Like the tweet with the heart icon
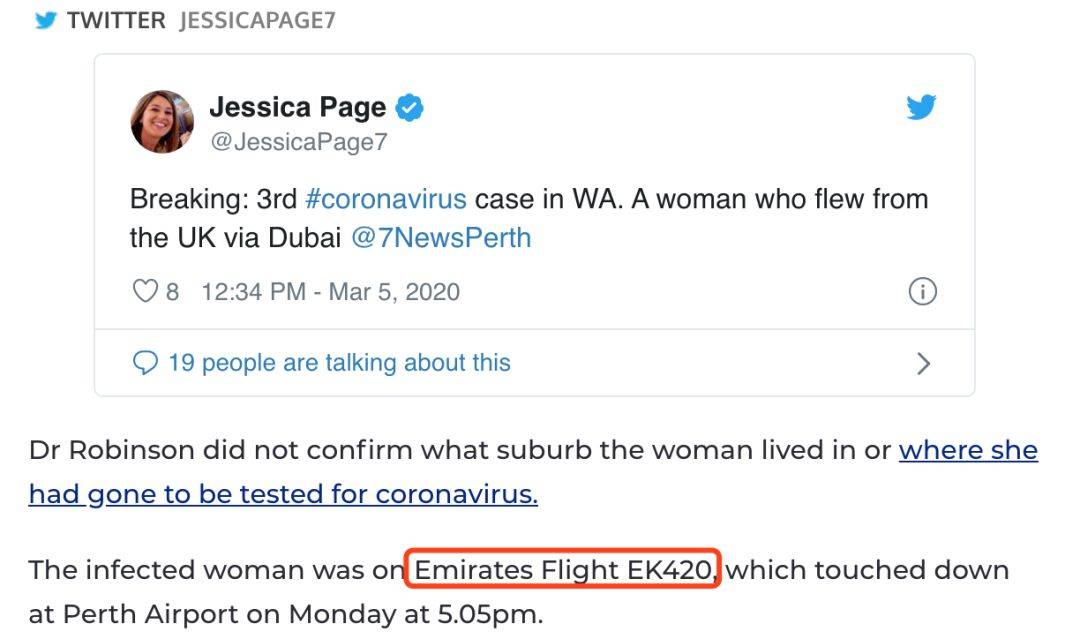1080x639 pixels. click(x=145, y=291)
